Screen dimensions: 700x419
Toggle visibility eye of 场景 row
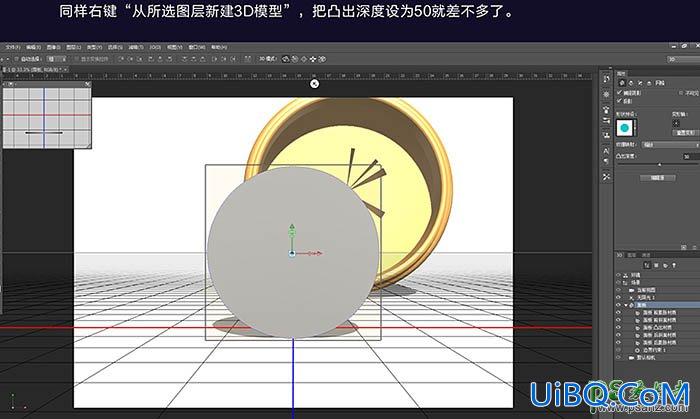pyautogui.click(x=618, y=282)
